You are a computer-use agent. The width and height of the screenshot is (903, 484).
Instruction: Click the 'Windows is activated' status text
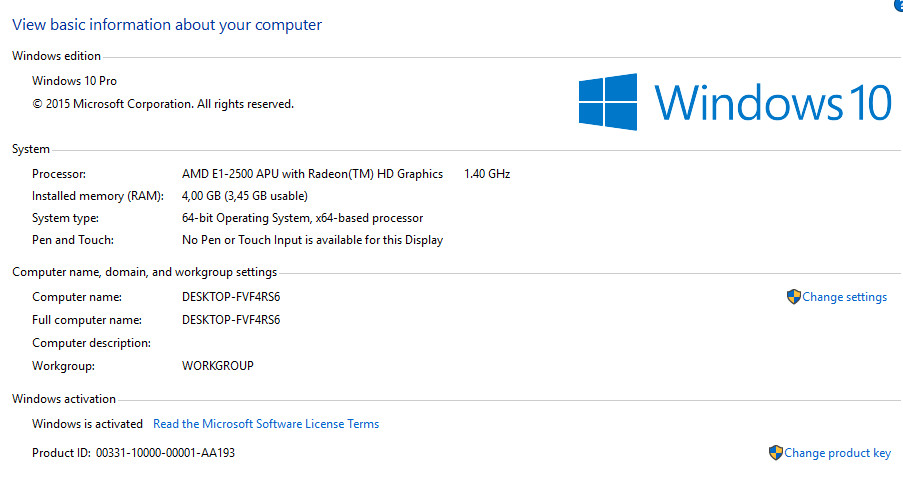point(88,424)
